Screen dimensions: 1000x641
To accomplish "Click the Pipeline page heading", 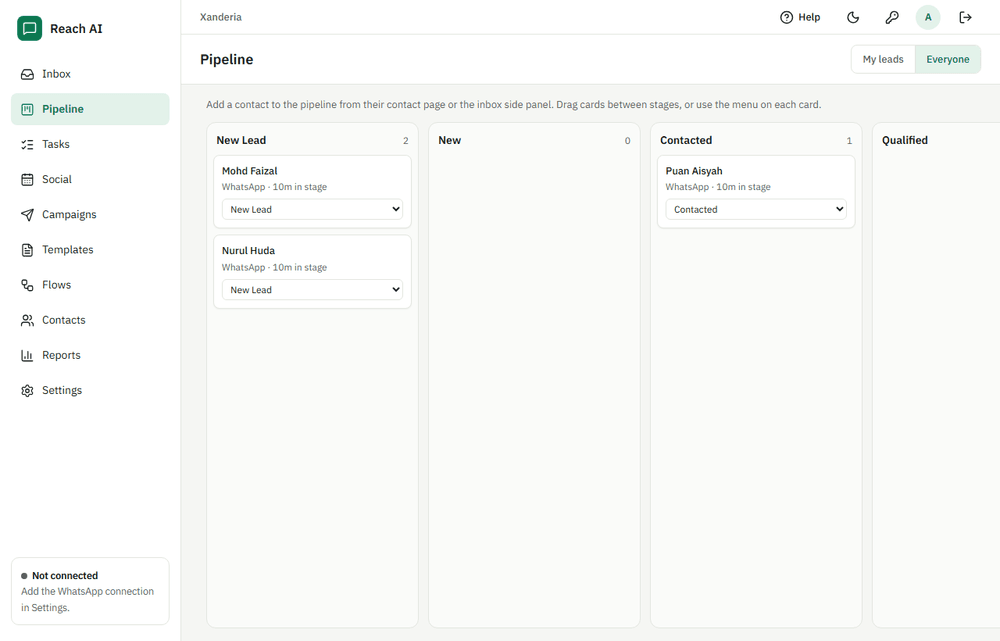I will [x=226, y=59].
